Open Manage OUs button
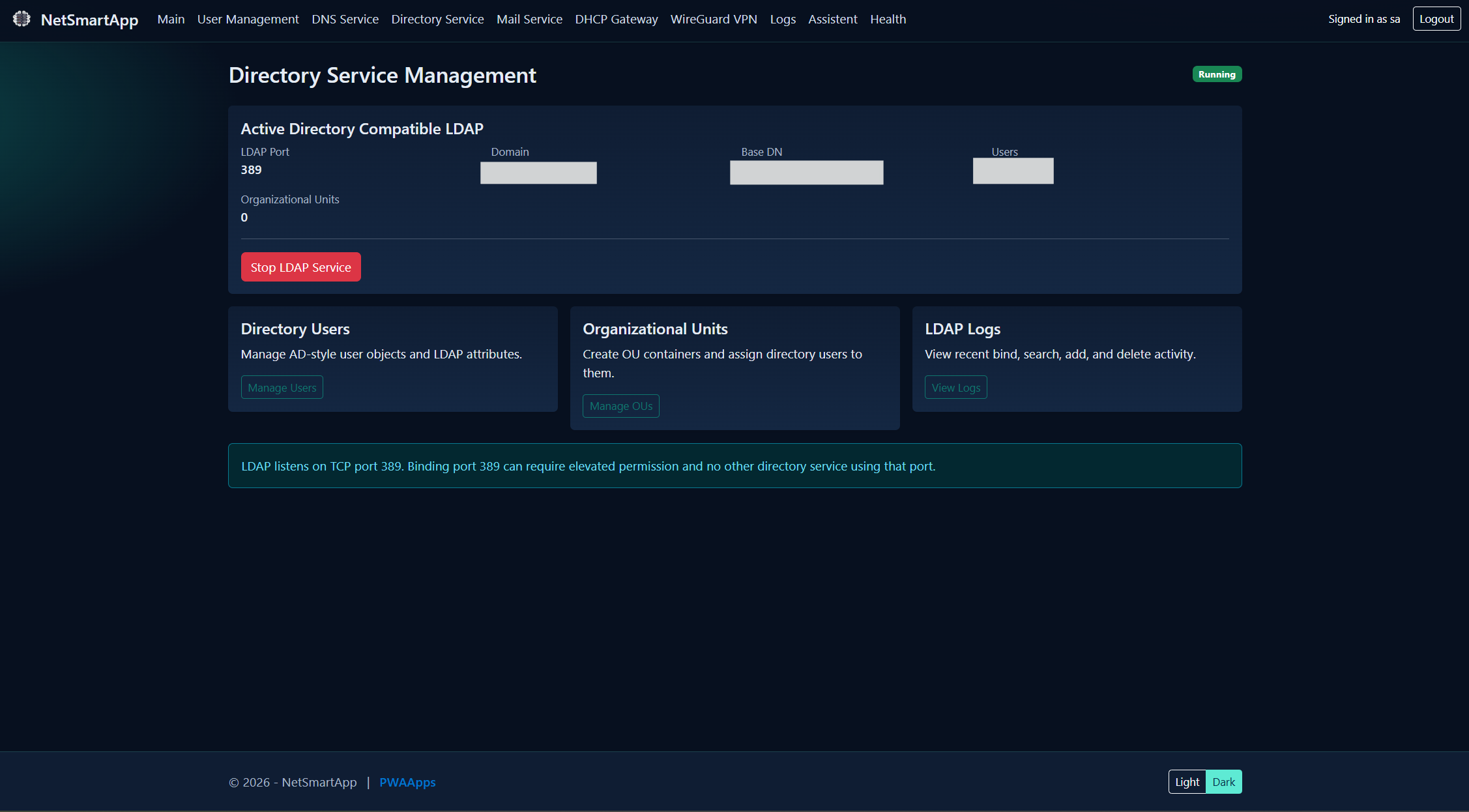The image size is (1469, 812). pyautogui.click(x=621, y=406)
